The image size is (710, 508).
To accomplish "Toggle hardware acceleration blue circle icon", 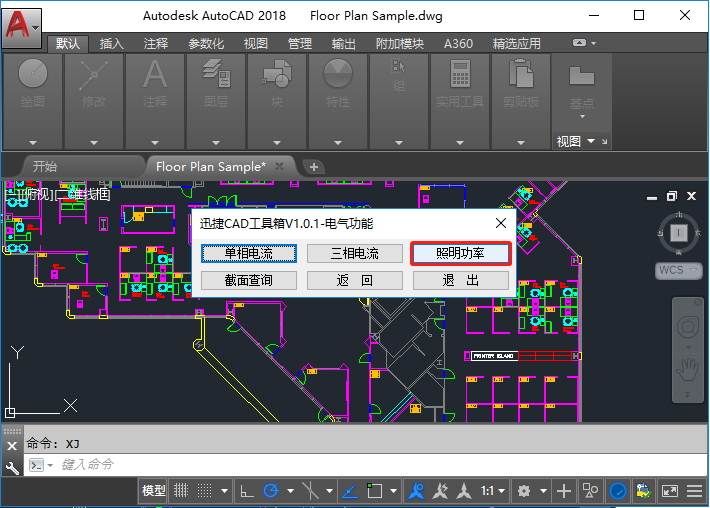I will point(618,491).
